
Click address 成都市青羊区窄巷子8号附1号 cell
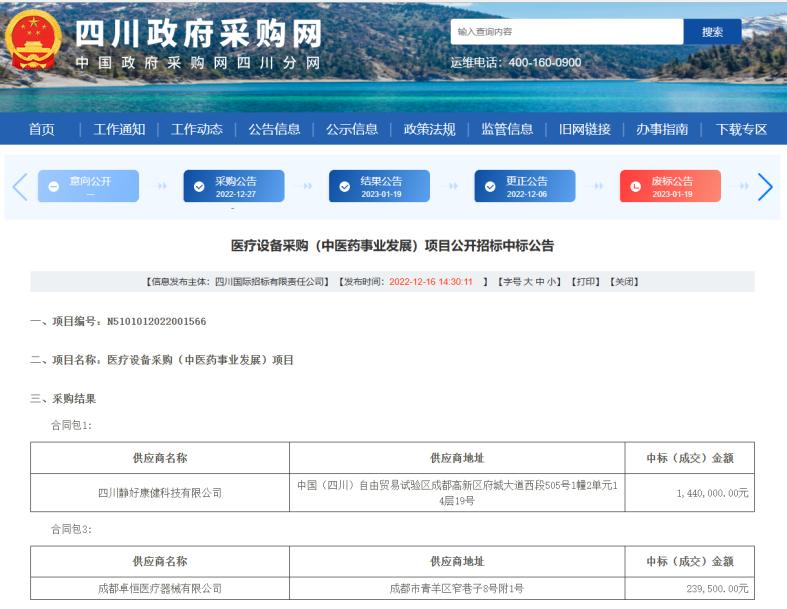pyautogui.click(x=457, y=588)
